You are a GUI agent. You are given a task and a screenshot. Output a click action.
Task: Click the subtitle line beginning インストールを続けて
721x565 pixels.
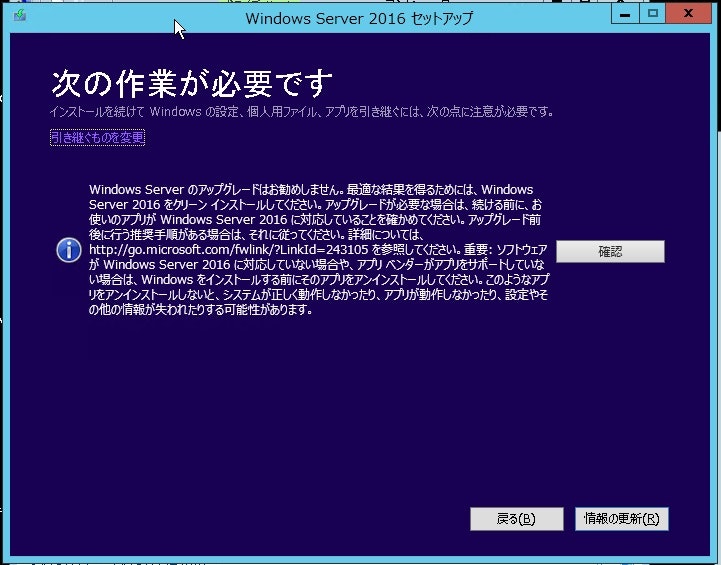pos(302,112)
